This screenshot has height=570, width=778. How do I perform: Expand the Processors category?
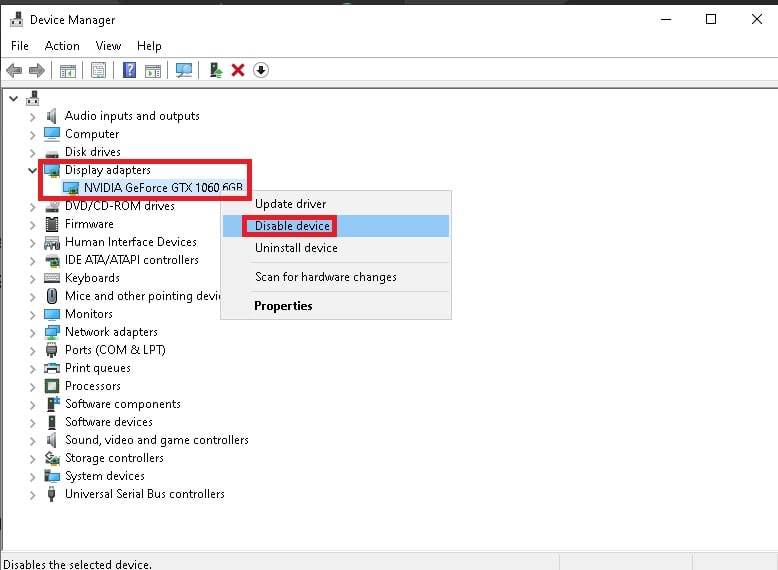tap(32, 387)
